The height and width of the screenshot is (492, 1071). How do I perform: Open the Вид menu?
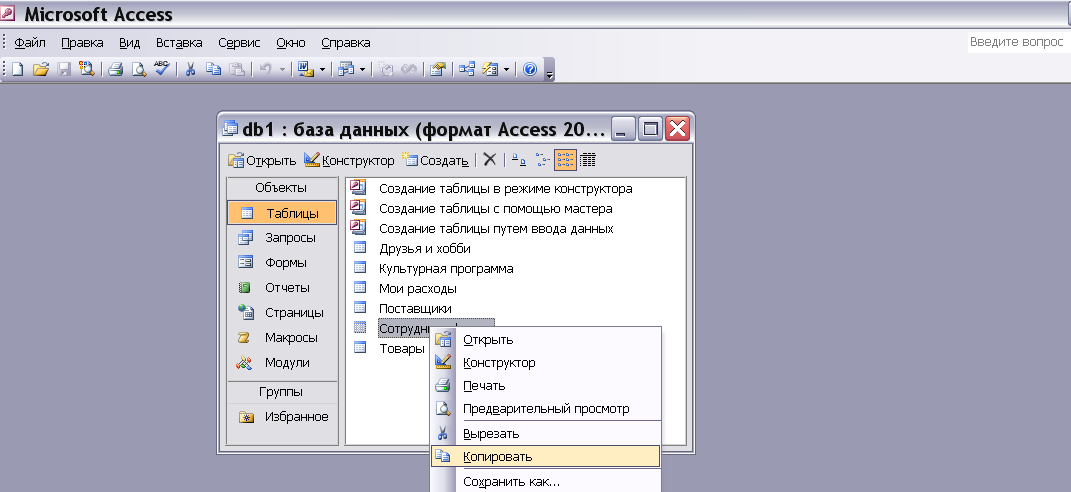(x=129, y=42)
